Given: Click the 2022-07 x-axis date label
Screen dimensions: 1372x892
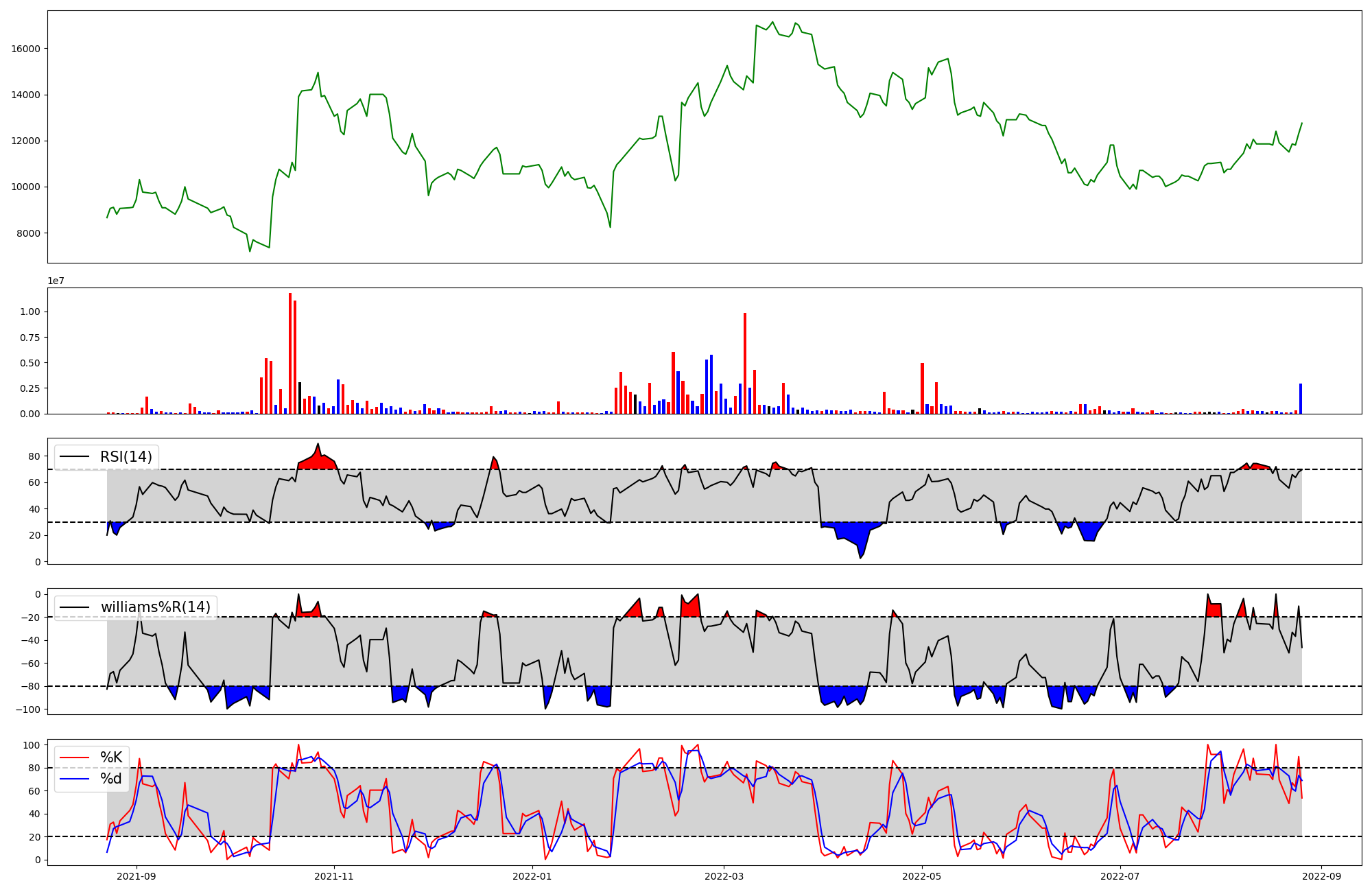Looking at the screenshot, I should (1120, 876).
